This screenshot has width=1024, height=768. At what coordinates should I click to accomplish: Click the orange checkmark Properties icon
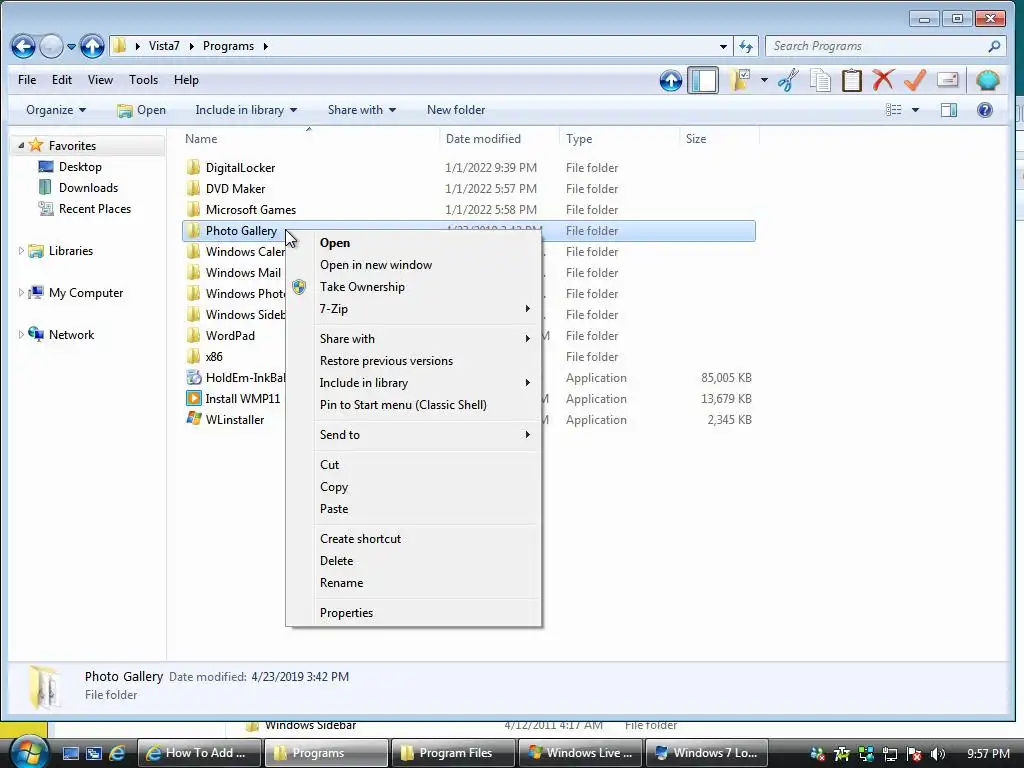pyautogui.click(x=915, y=80)
